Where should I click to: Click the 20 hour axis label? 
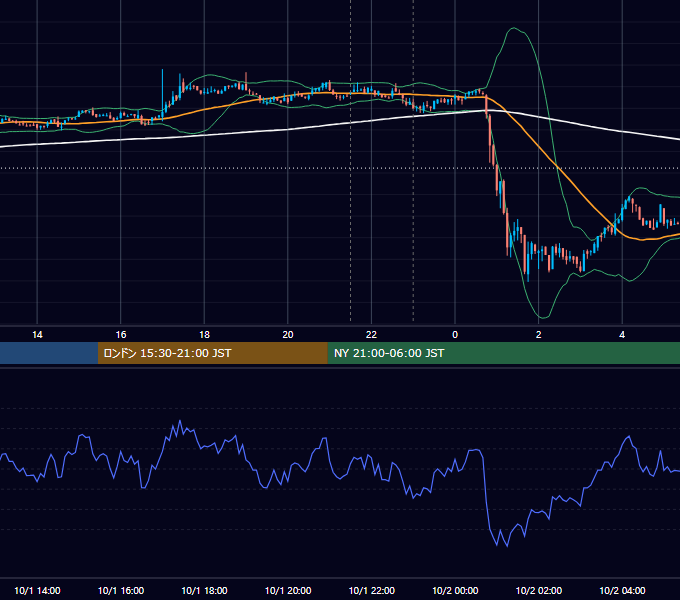tap(288, 335)
